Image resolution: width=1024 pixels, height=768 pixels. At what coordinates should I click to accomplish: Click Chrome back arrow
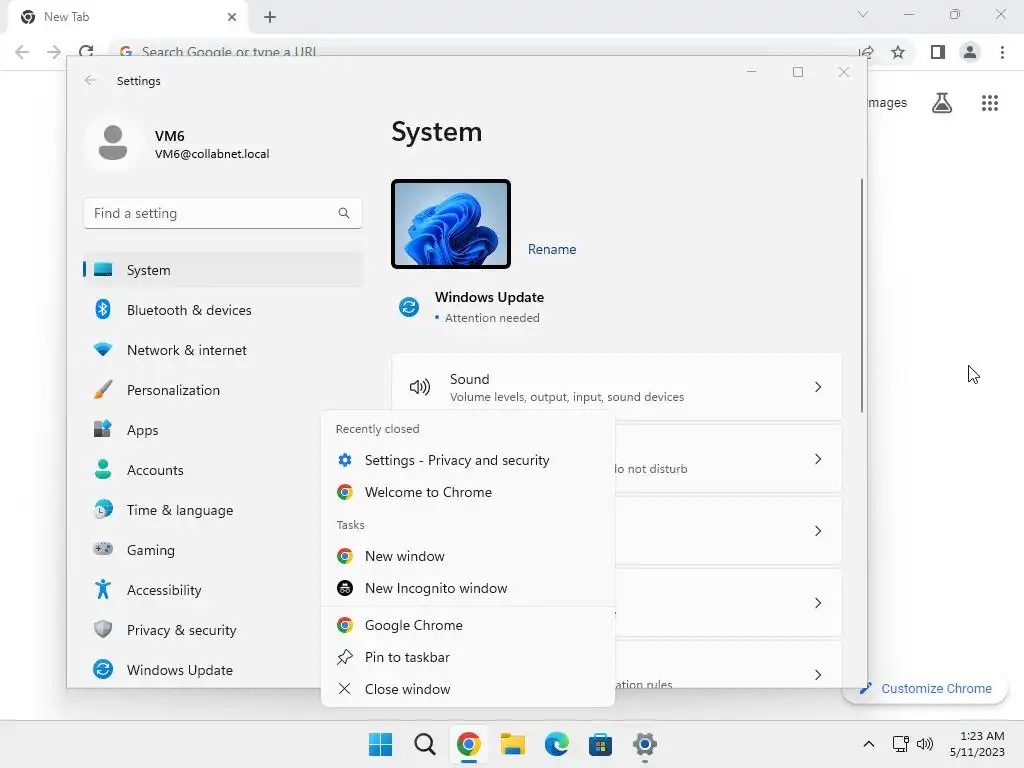(22, 52)
